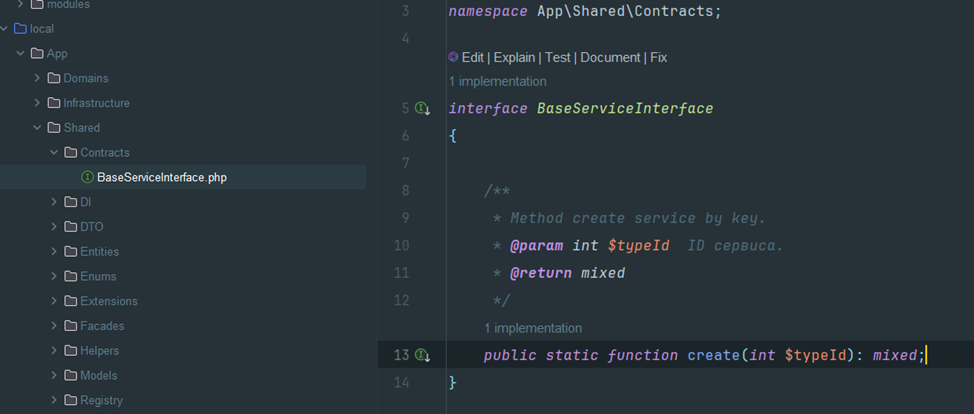Click the Models folder icon
Image resolution: width=974 pixels, height=414 pixels.
coord(71,375)
